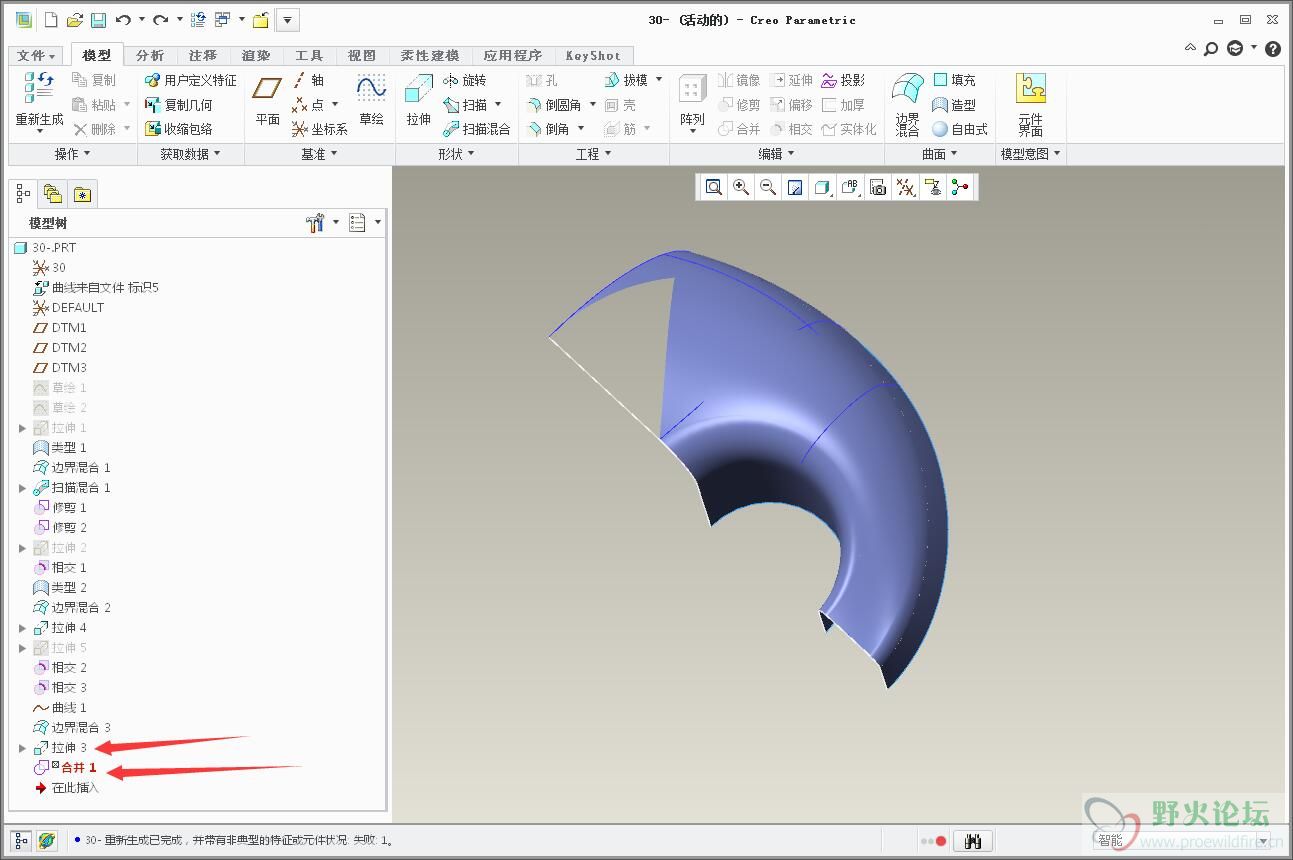Screen dimensions: 1293x860
Task: Open the 曲面 group dropdown
Action: [x=940, y=154]
